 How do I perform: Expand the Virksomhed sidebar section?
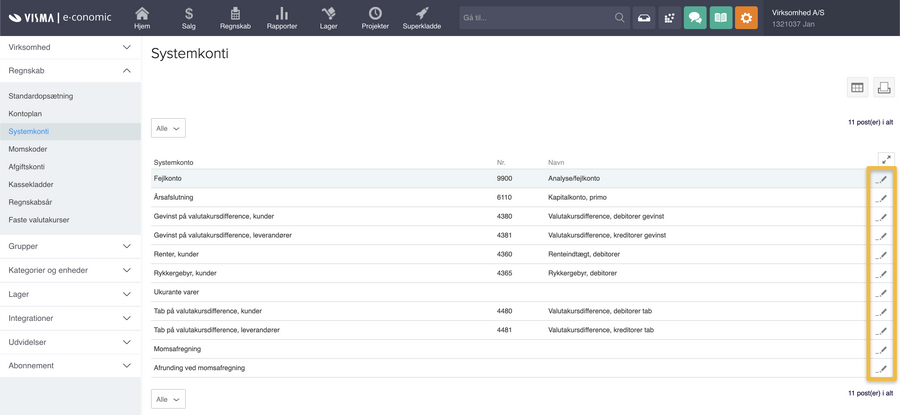pos(126,47)
